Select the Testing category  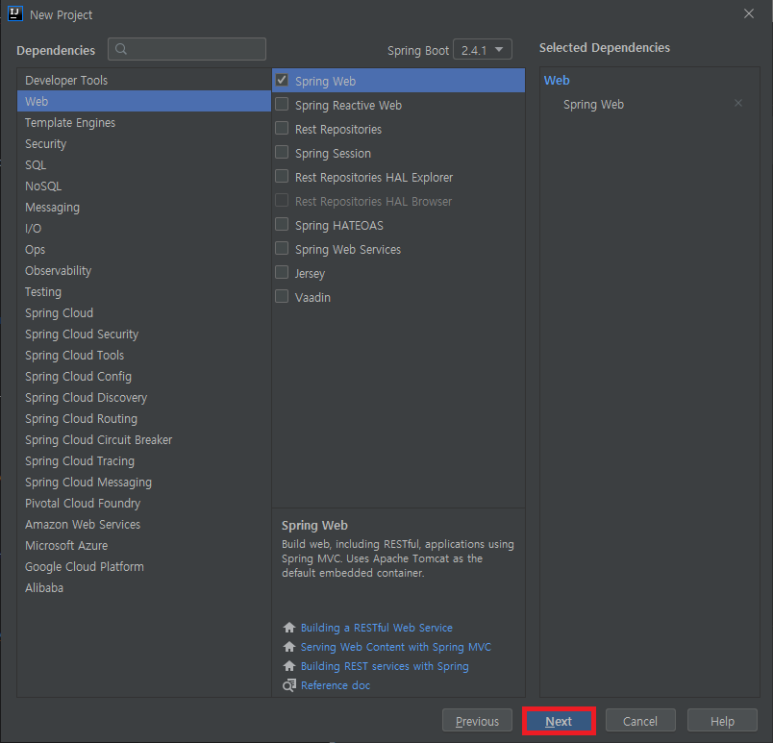click(x=144, y=291)
